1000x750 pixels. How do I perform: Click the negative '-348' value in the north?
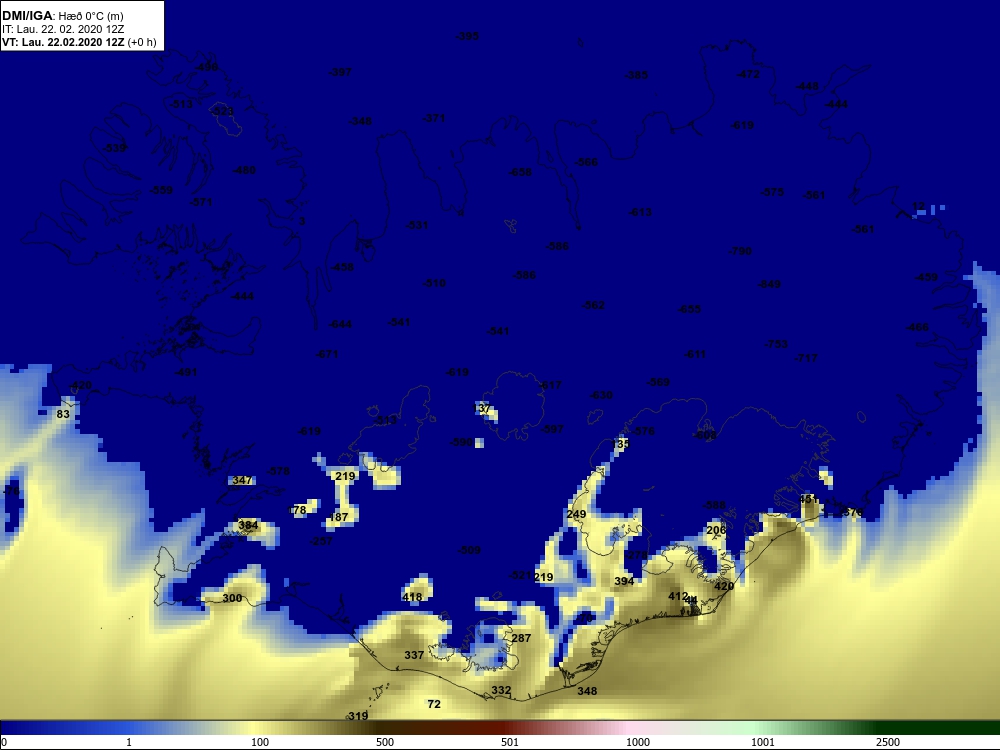[x=360, y=121]
